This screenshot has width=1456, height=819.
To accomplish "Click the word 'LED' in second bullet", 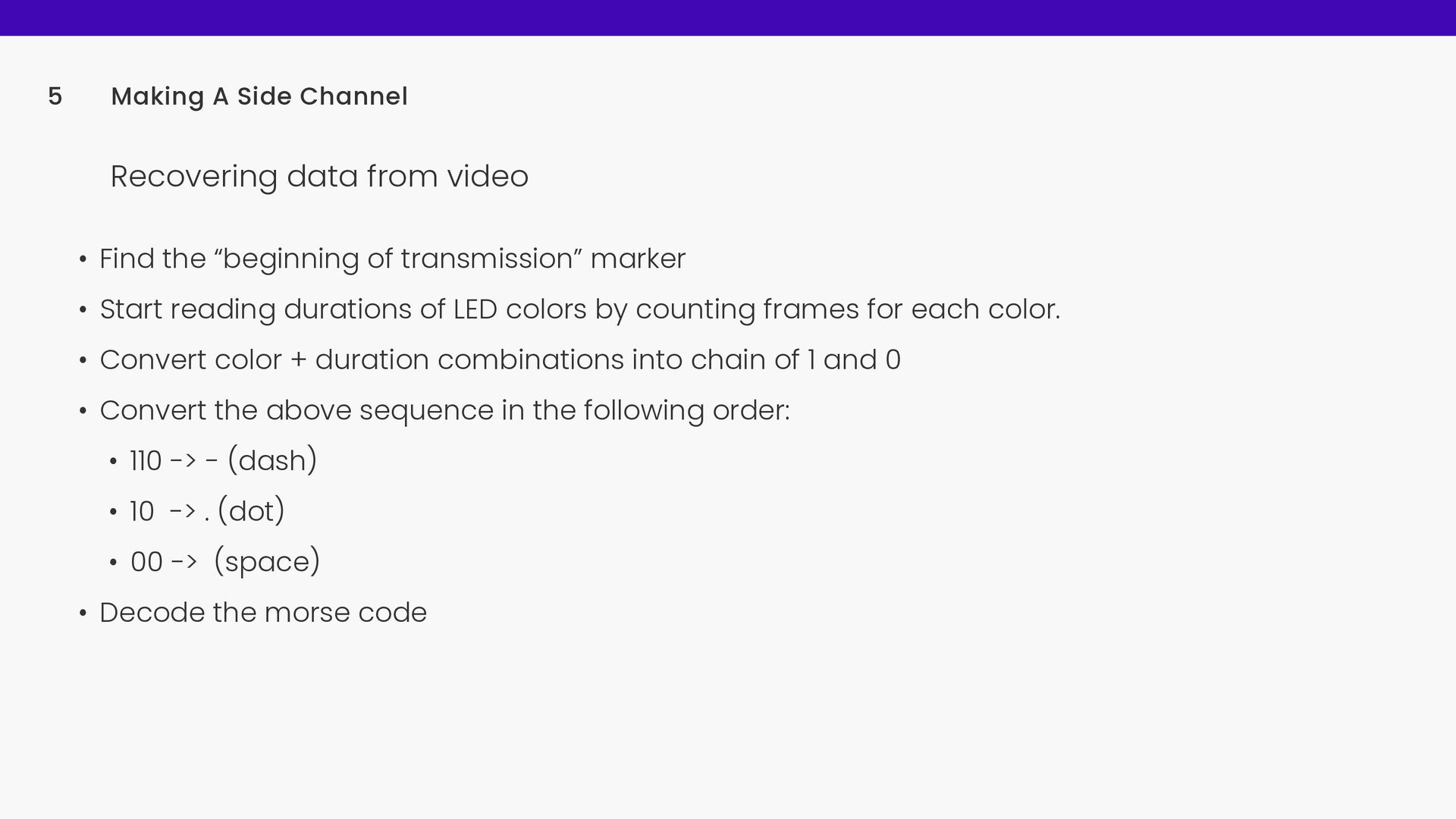I will click(475, 309).
